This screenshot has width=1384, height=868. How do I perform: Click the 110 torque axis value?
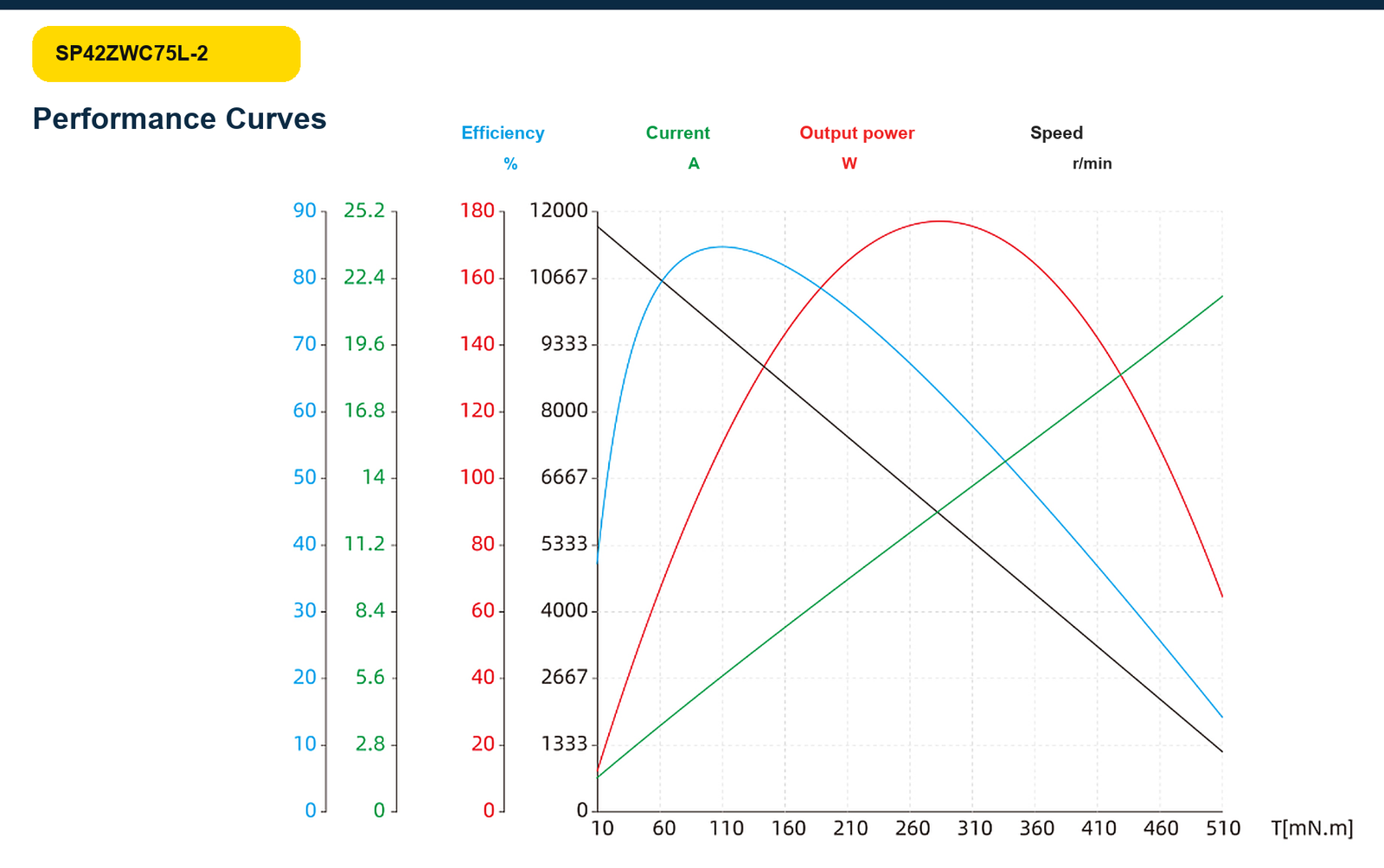[x=727, y=828]
